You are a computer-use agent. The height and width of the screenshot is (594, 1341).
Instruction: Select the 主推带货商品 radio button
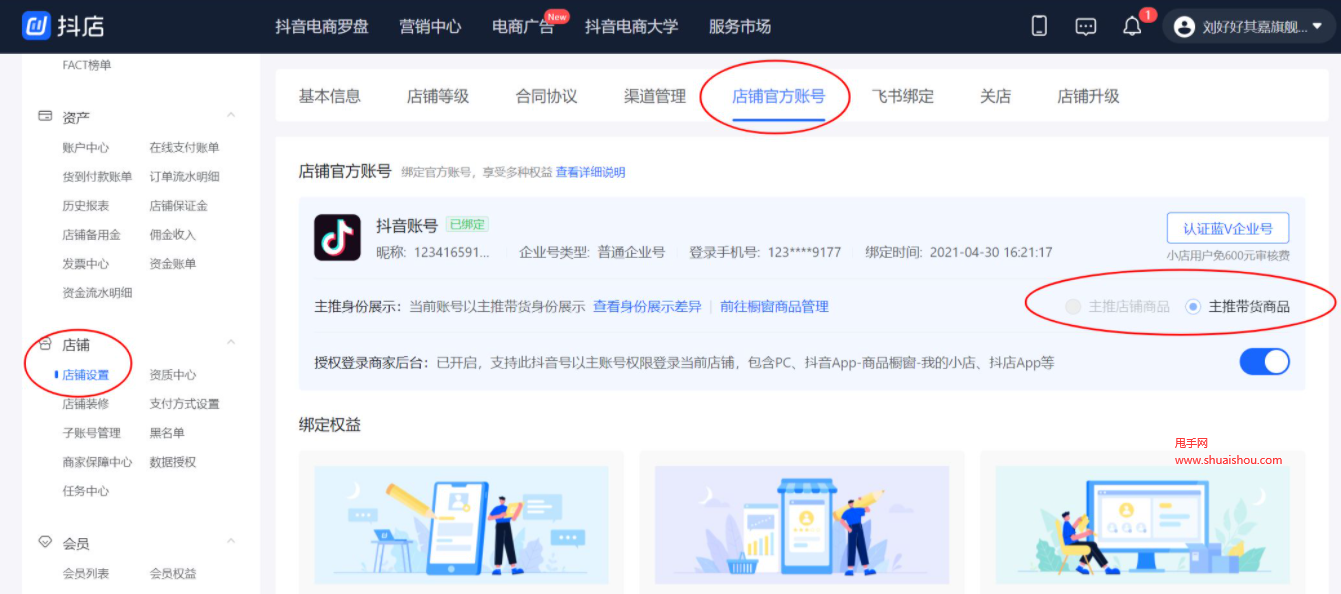1192,306
